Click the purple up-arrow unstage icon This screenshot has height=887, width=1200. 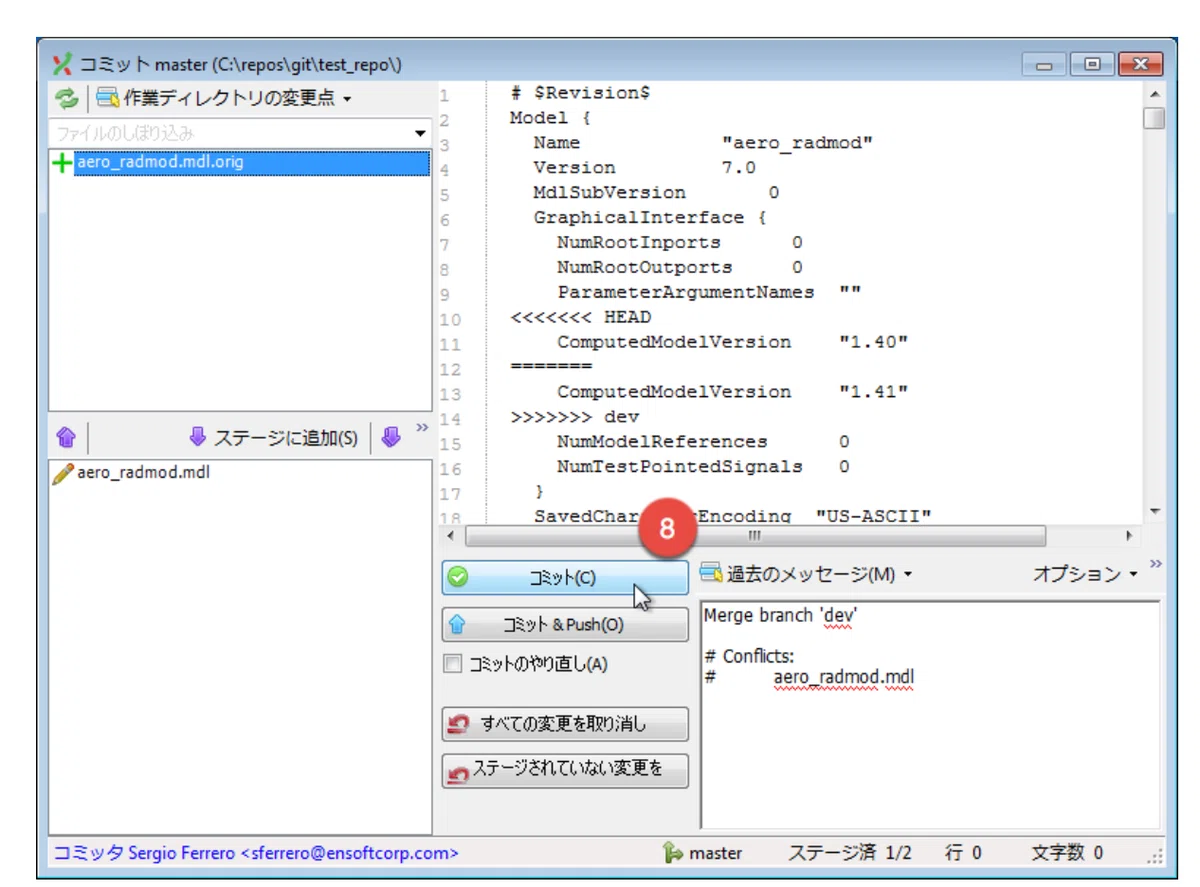click(66, 437)
